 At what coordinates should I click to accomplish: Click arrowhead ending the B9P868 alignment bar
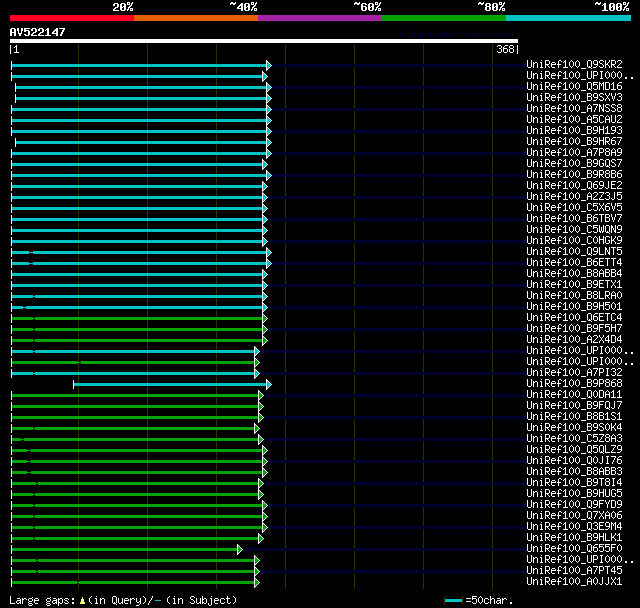pos(268,384)
